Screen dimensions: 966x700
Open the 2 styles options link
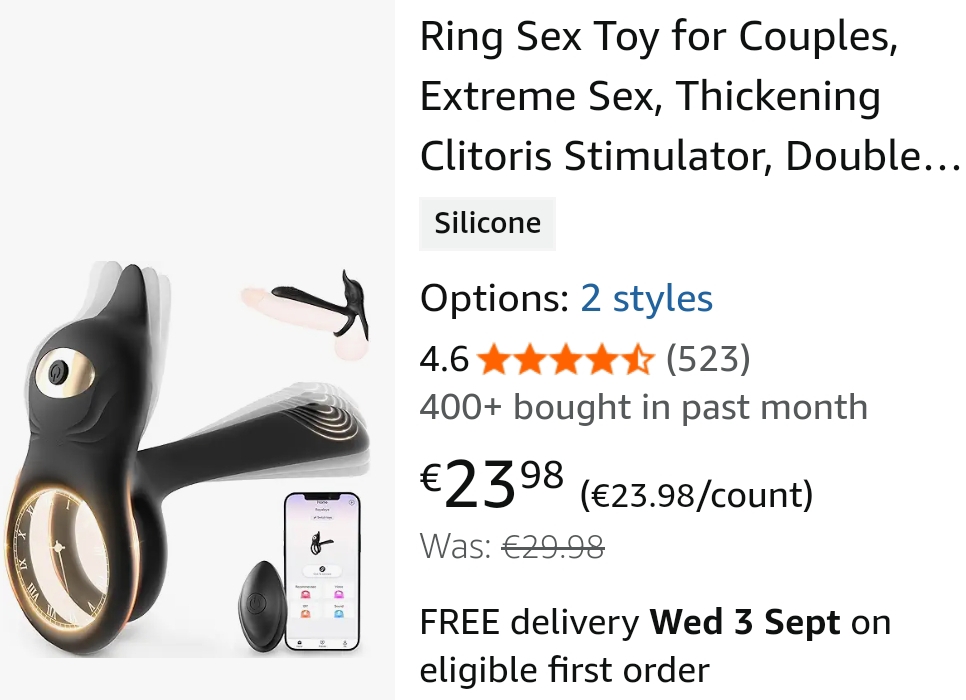[646, 299]
